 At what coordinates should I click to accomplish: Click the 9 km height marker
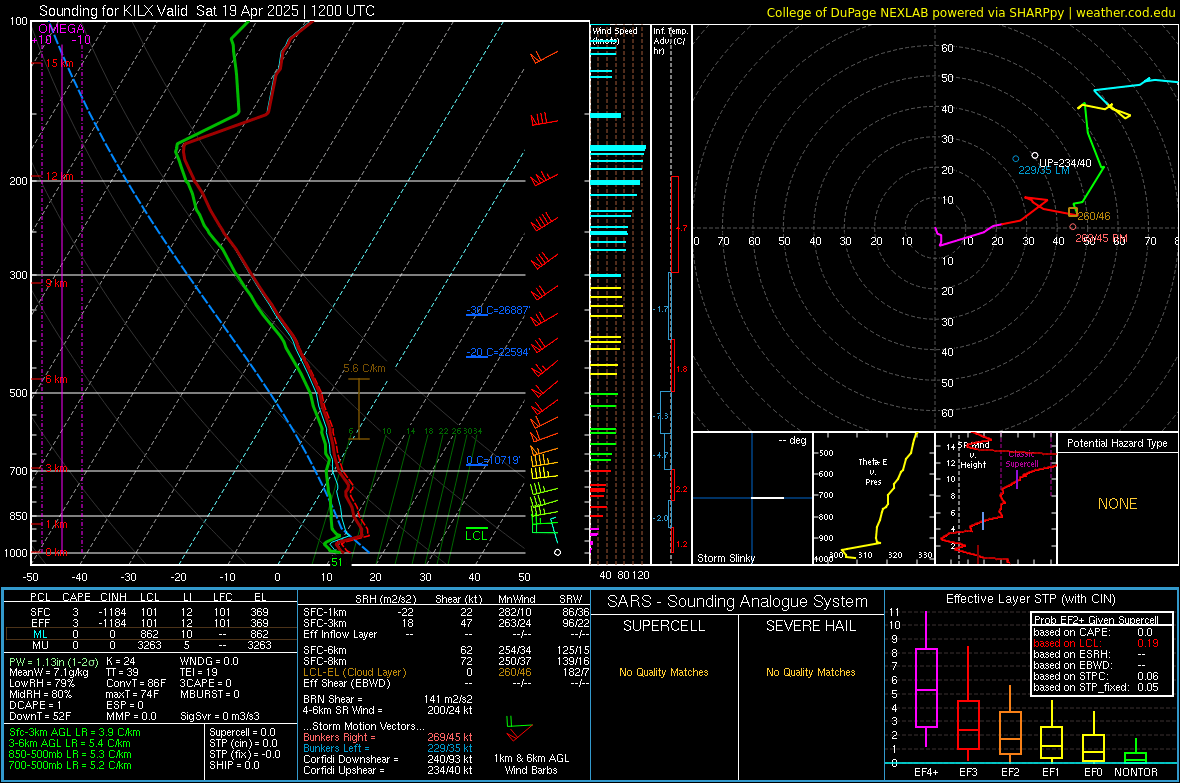[x=56, y=284]
